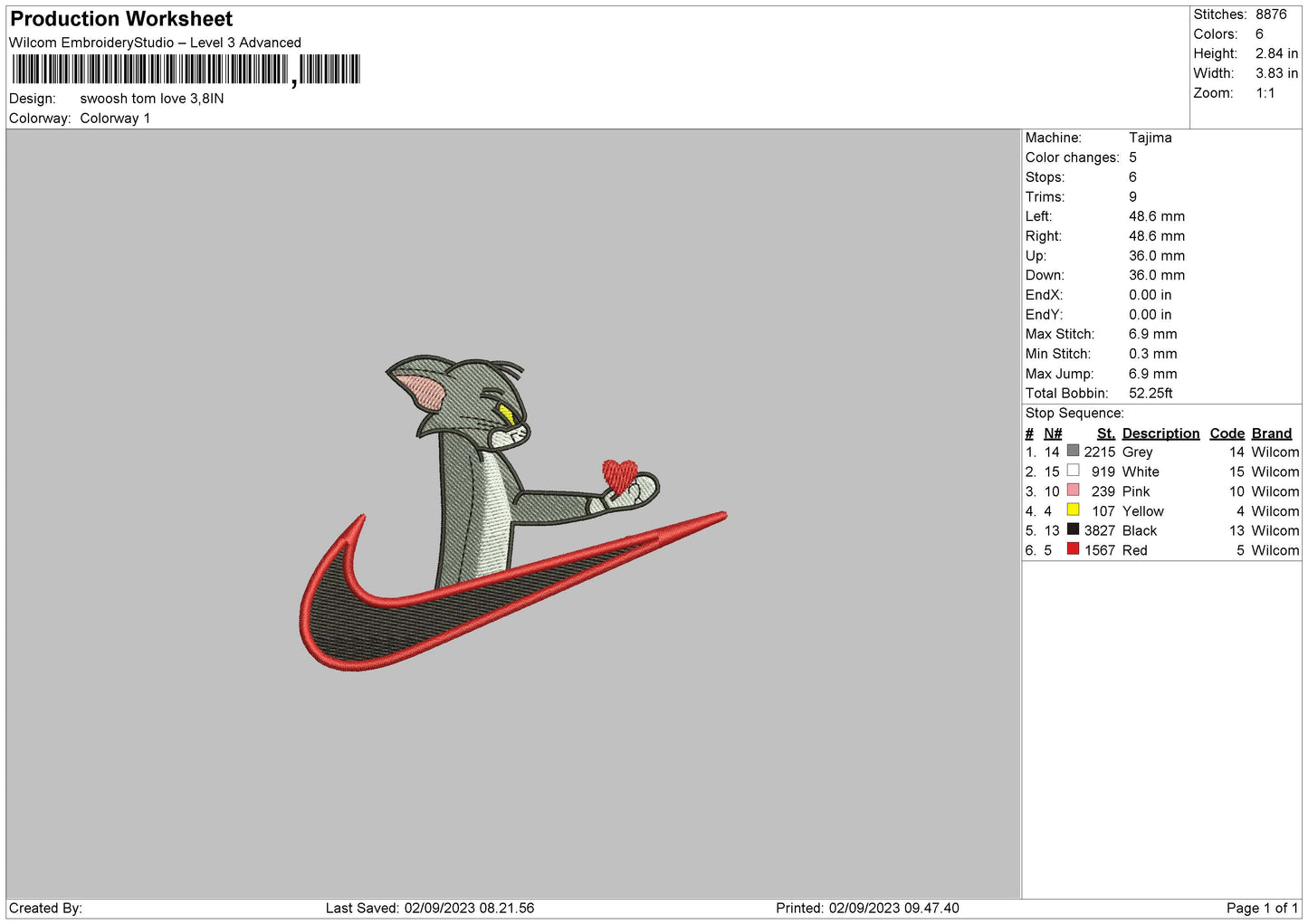Select the design name 'swoosh tom love 3,8IN'
Screen dimensions: 1308x924
pyautogui.click(x=151, y=99)
